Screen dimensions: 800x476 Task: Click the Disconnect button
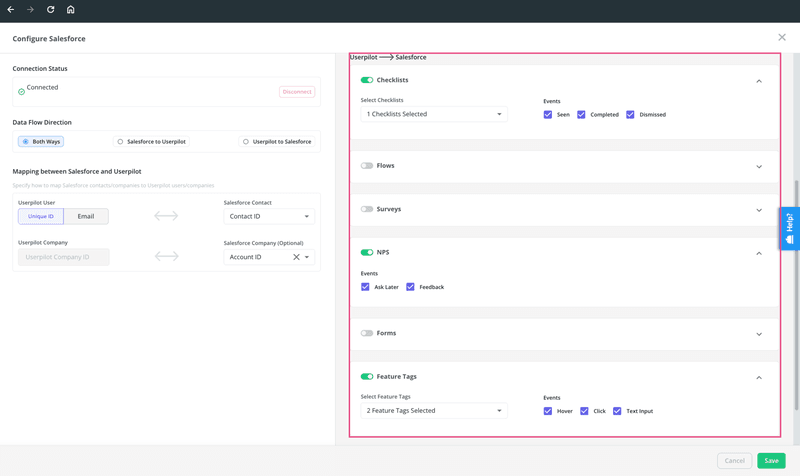coord(297,92)
